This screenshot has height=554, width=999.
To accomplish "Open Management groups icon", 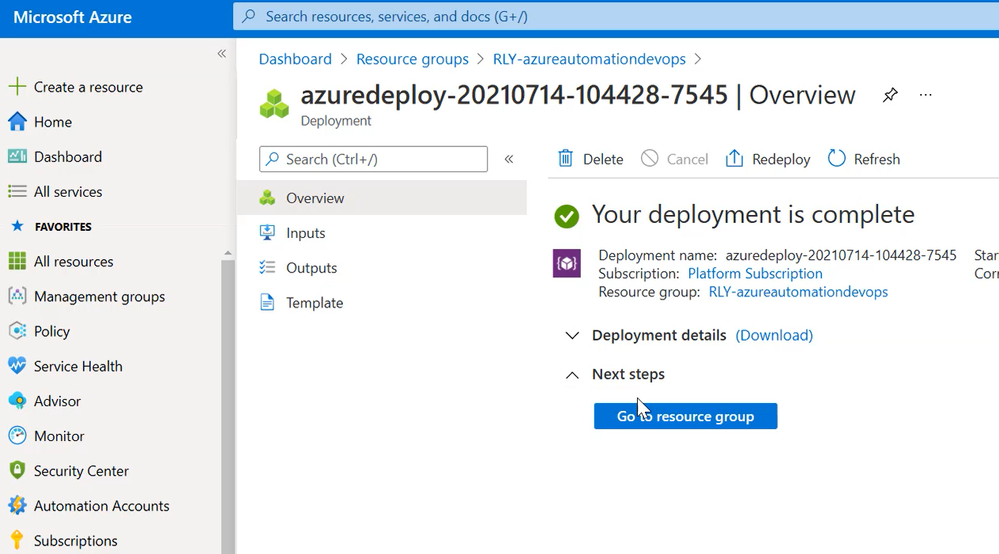I will [17, 296].
